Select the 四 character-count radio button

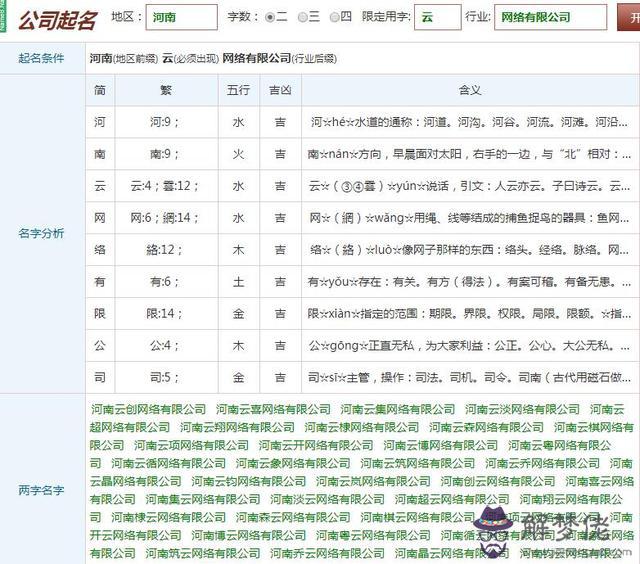335,17
